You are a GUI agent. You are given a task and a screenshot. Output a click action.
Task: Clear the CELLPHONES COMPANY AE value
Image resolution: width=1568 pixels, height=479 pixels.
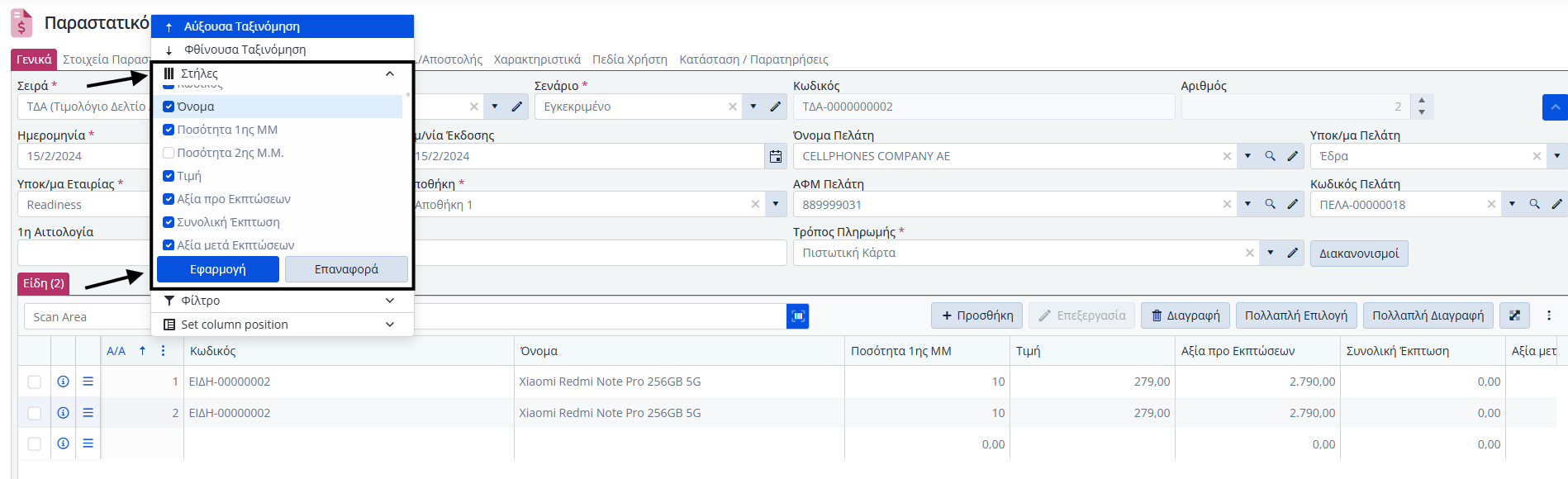point(1227,156)
